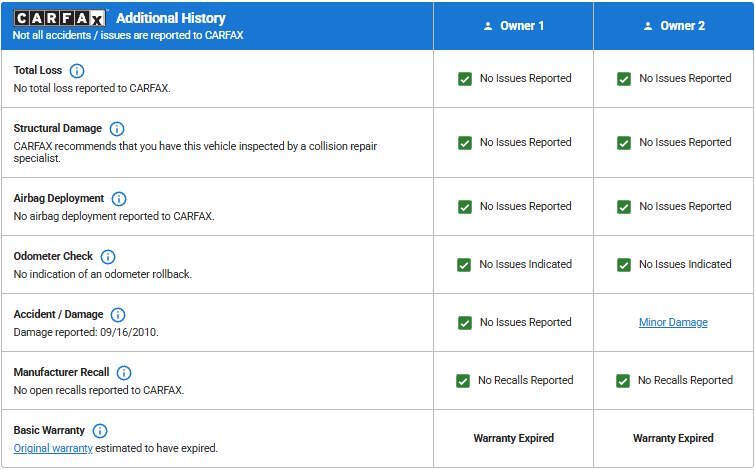The image size is (755, 469).
Task: Click the info icon next to Total Loss
Action: click(x=77, y=71)
